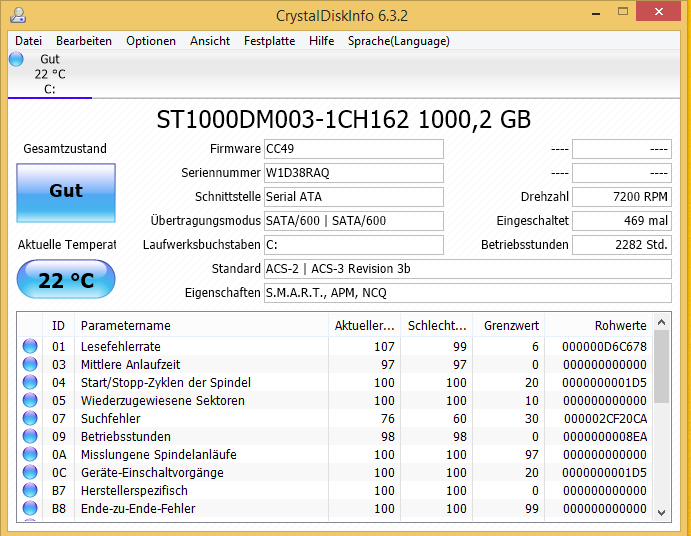Click the Aktueller... column header
This screenshot has width=691, height=536.
tap(364, 325)
